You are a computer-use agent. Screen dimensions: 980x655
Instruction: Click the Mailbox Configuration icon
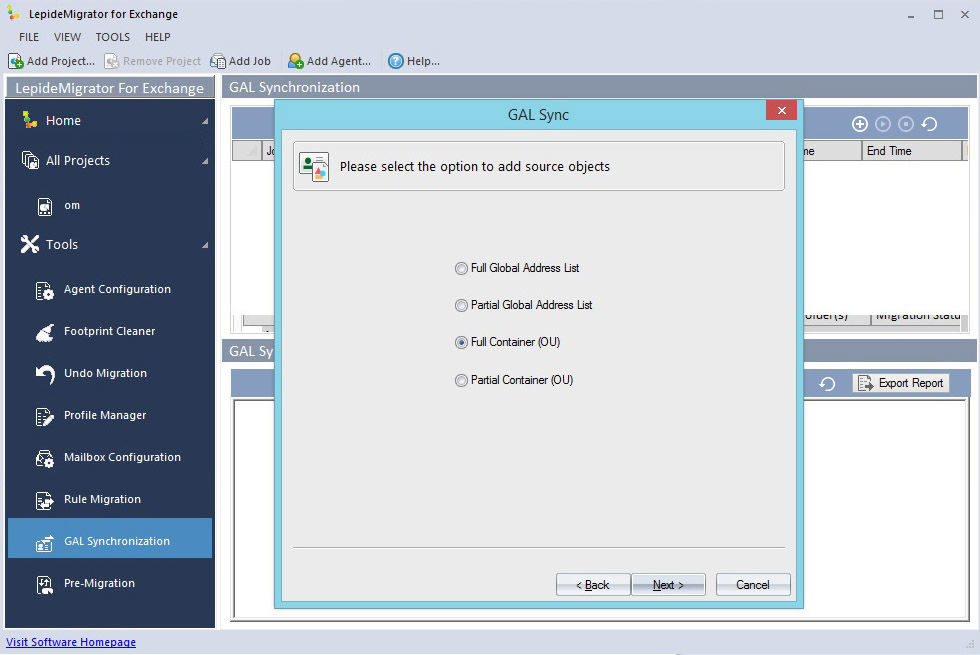pos(44,458)
